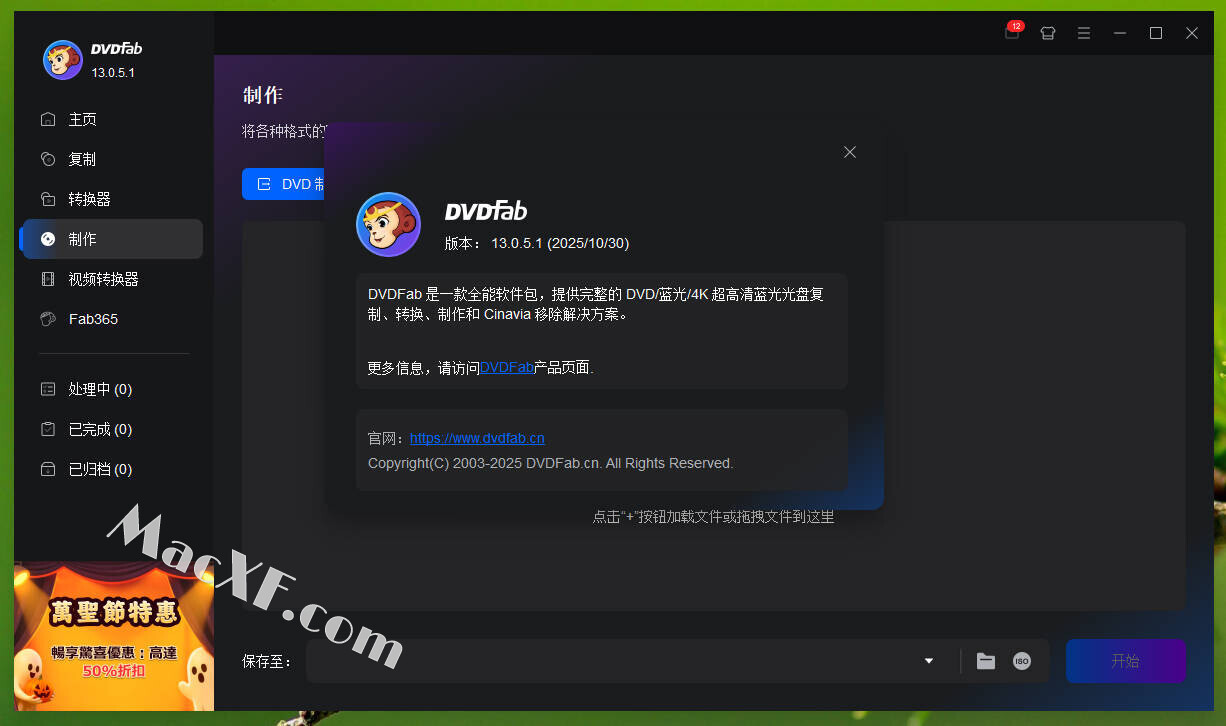
Task: Open the 复制 copy module
Action: click(82, 159)
